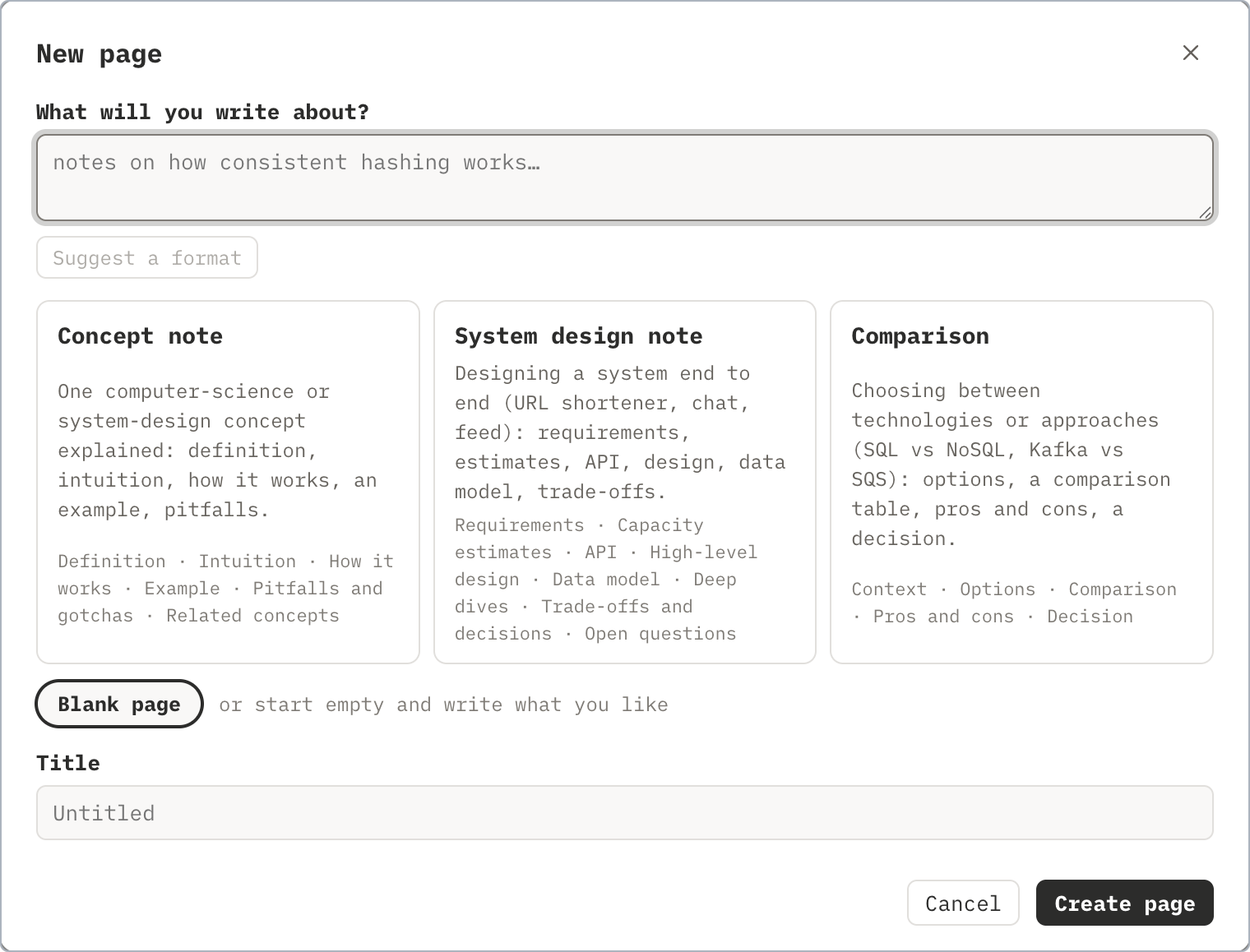Click the 'Definition · Intuition' section list text

[x=226, y=588]
